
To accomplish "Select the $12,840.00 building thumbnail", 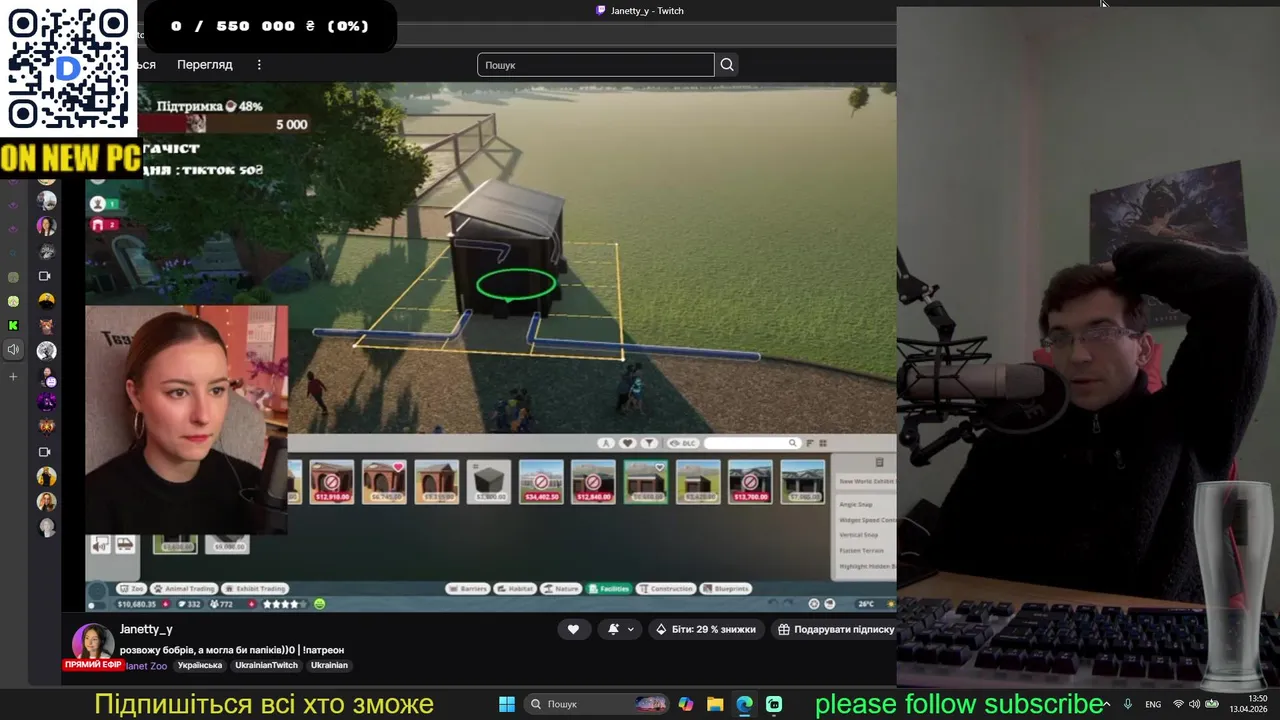I will [593, 481].
